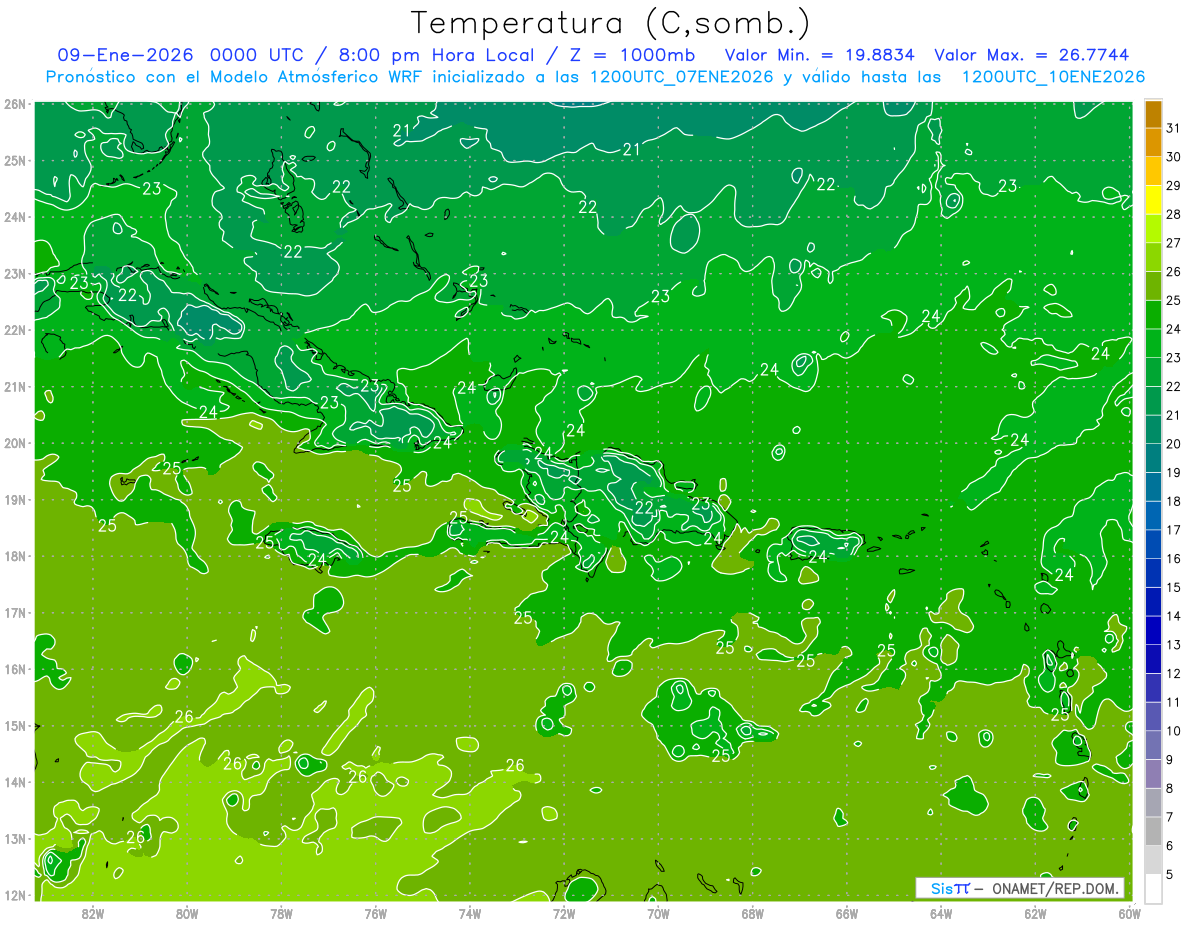Click latitude axis label '15N'
The height and width of the screenshot is (927, 1200).
click(x=15, y=726)
